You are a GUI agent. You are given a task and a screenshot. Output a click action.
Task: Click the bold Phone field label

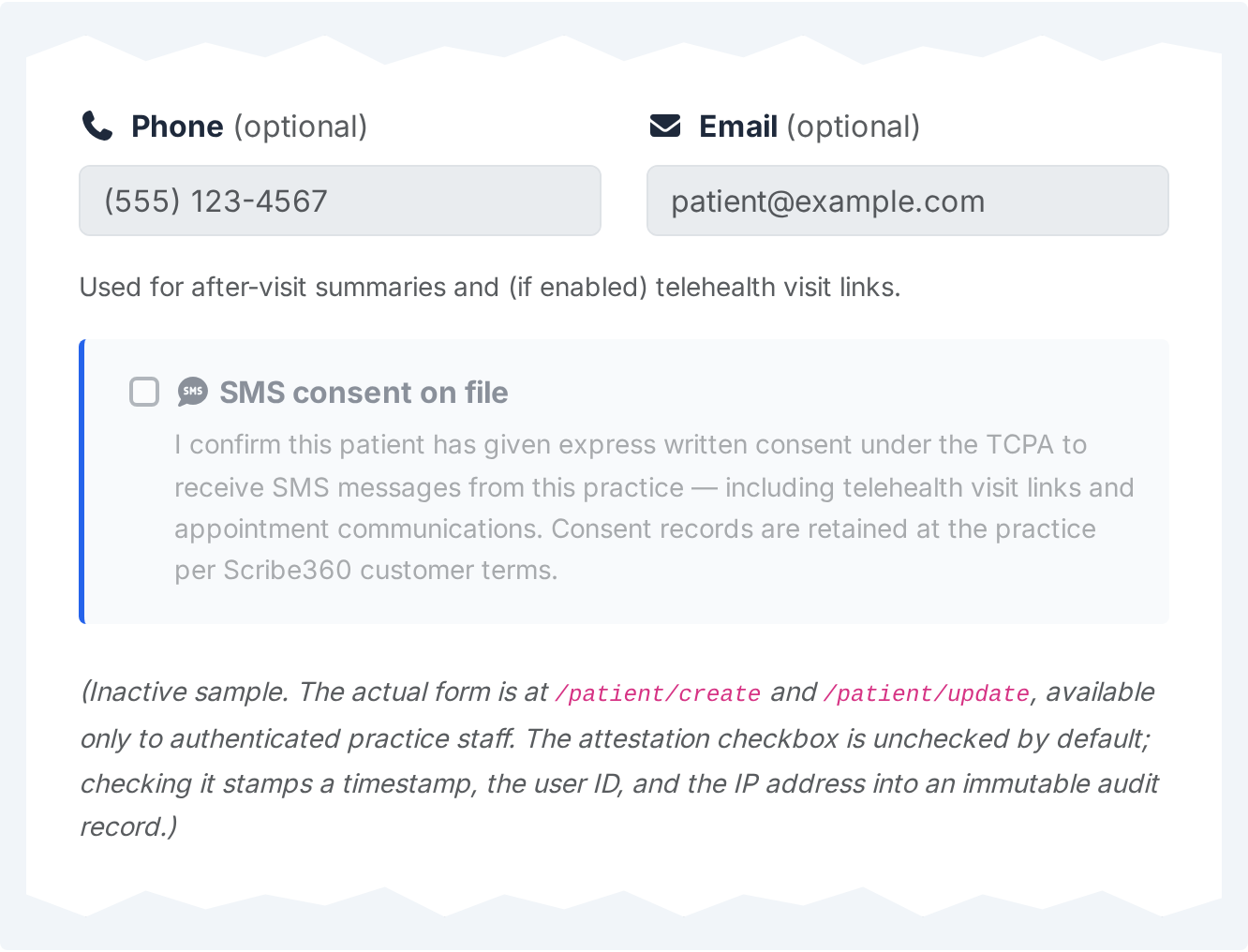pyautogui.click(x=177, y=126)
